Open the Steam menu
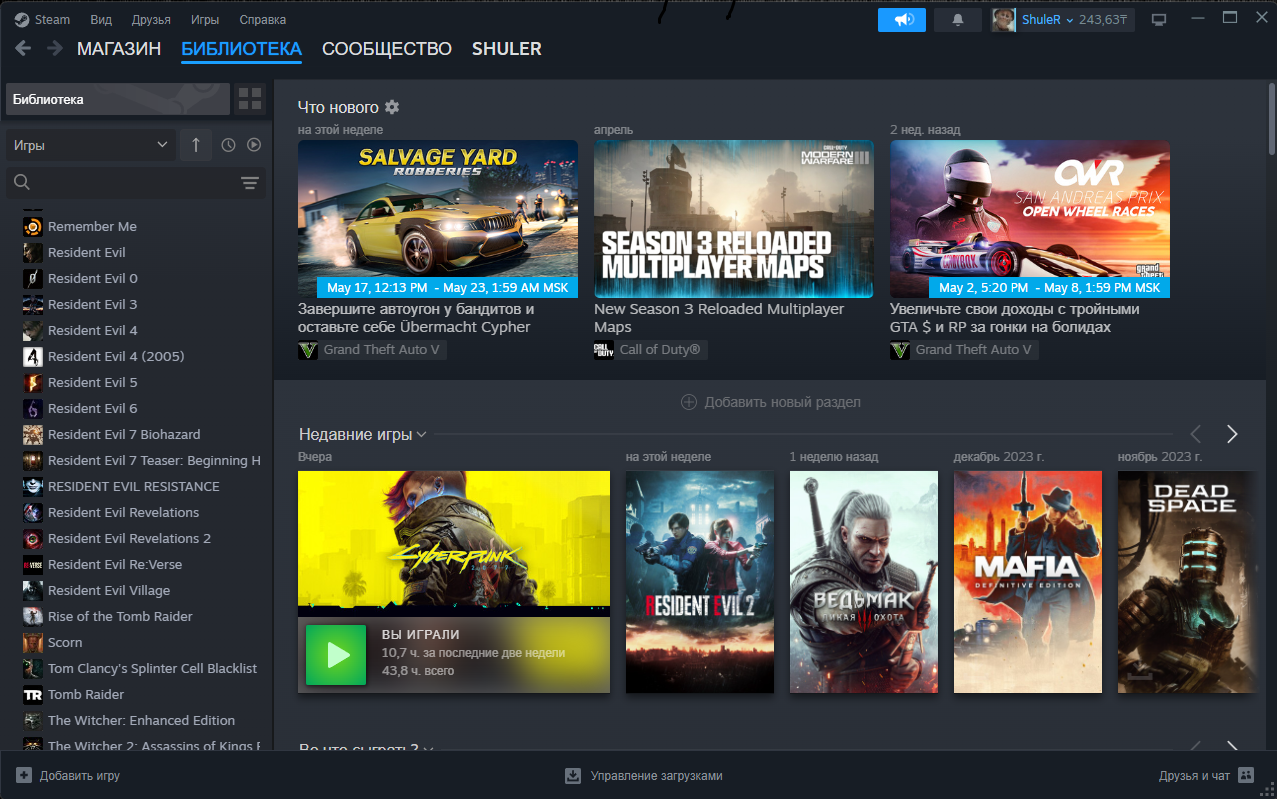This screenshot has height=799, width=1277. point(52,19)
